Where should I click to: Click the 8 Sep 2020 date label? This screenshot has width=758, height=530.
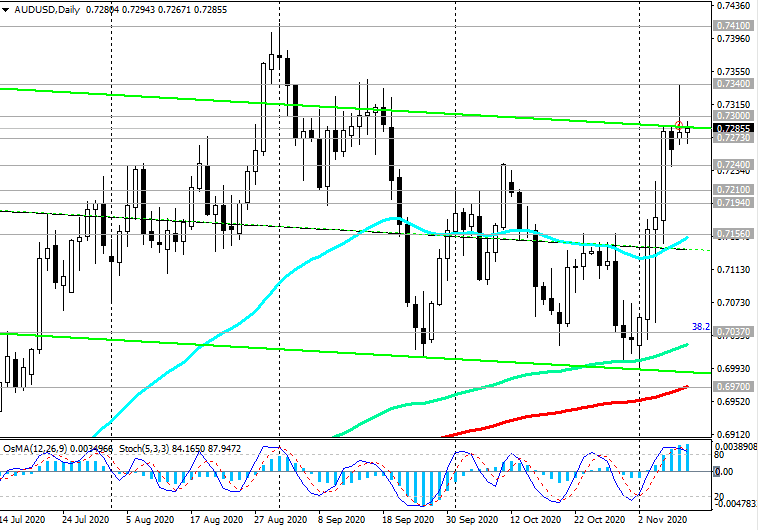pos(341,520)
